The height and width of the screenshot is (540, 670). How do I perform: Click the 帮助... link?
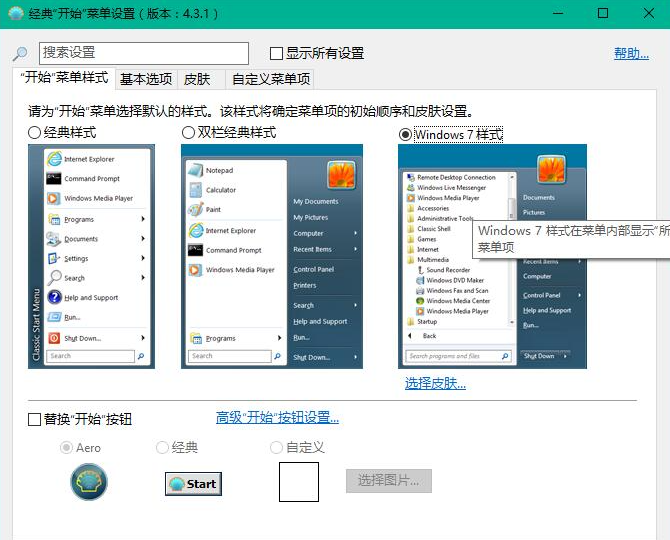pyautogui.click(x=631, y=54)
